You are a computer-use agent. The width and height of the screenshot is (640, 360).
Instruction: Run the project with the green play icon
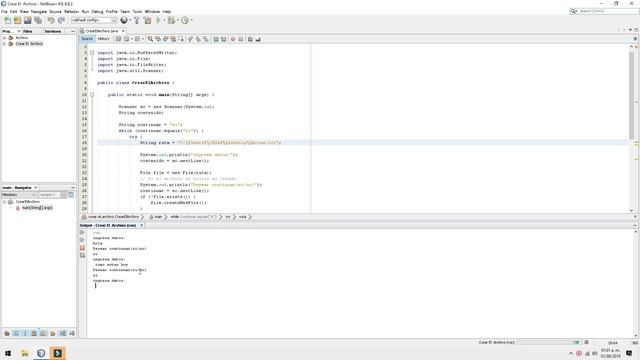[x=158, y=20]
